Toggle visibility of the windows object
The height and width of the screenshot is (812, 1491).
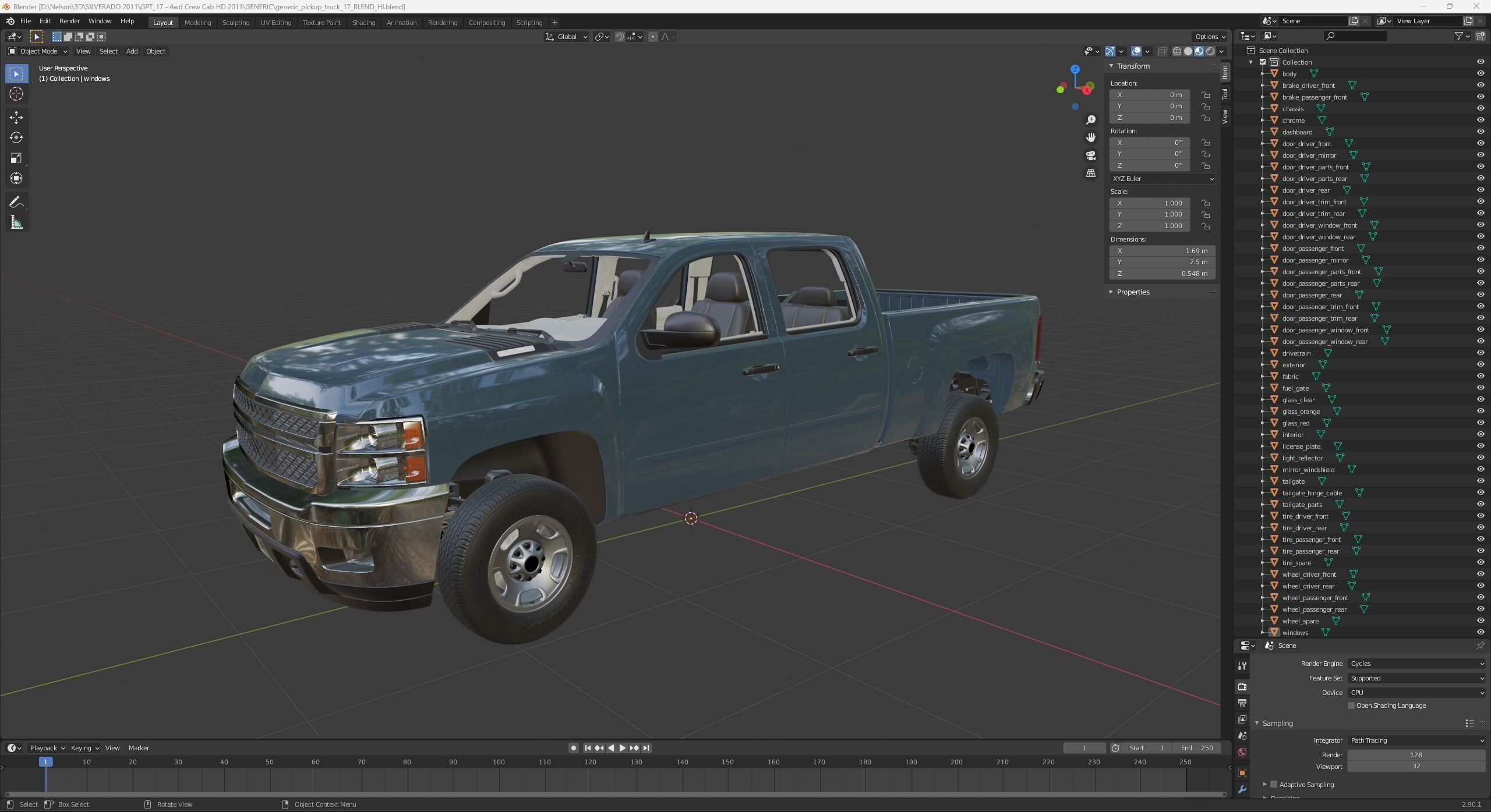pyautogui.click(x=1481, y=632)
